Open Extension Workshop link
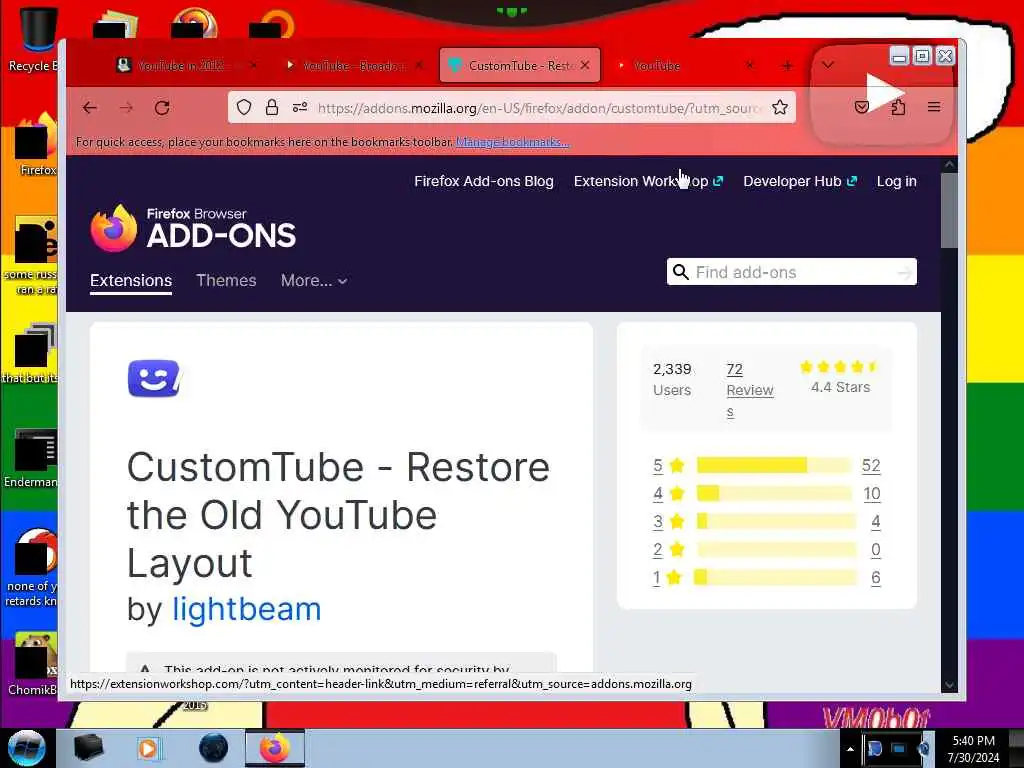 point(648,182)
